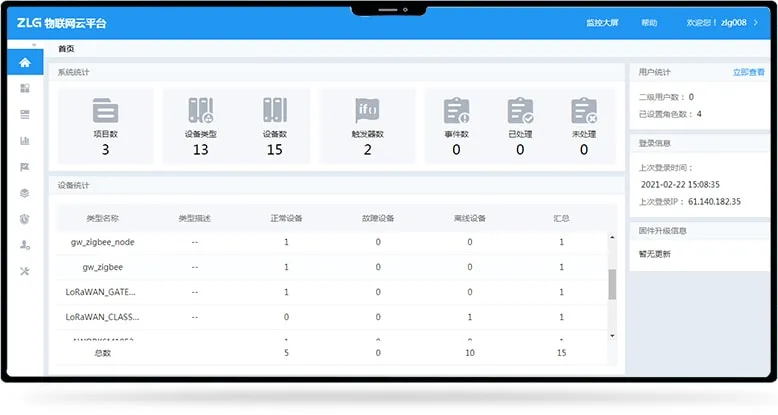Open the bar chart statistics sidebar icon
The image size is (778, 415).
click(25, 140)
